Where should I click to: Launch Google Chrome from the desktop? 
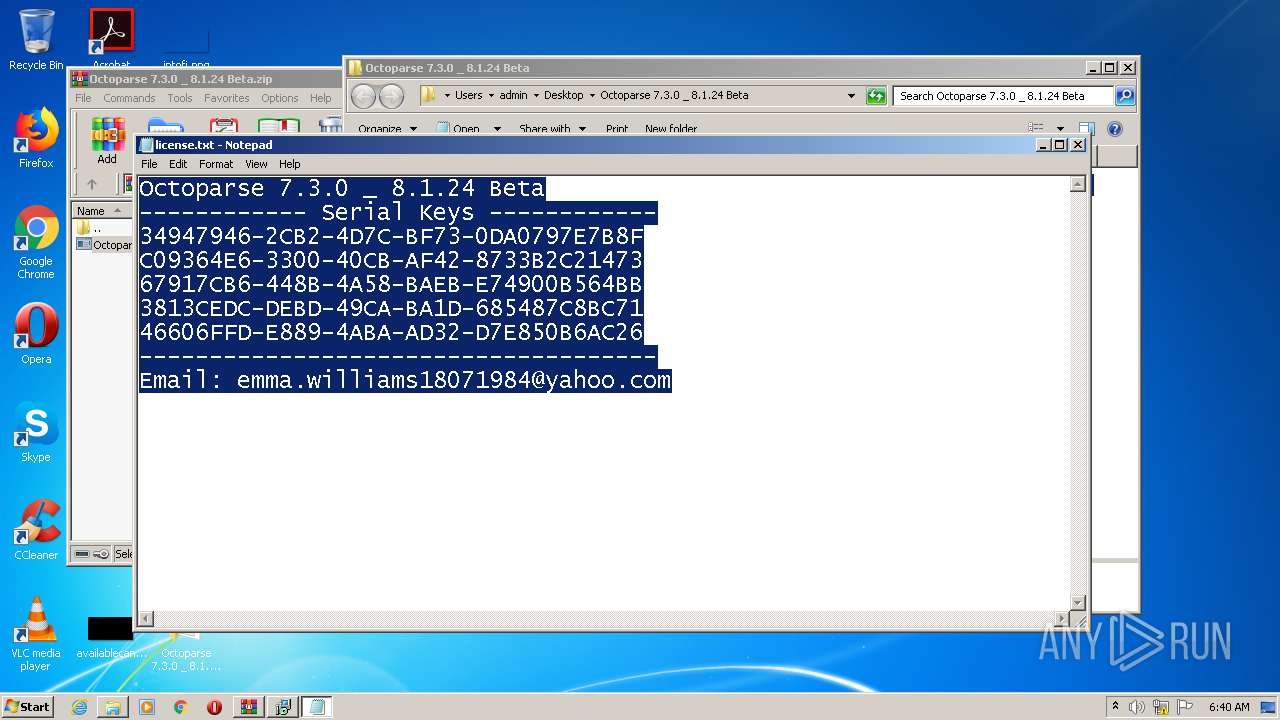click(x=36, y=243)
